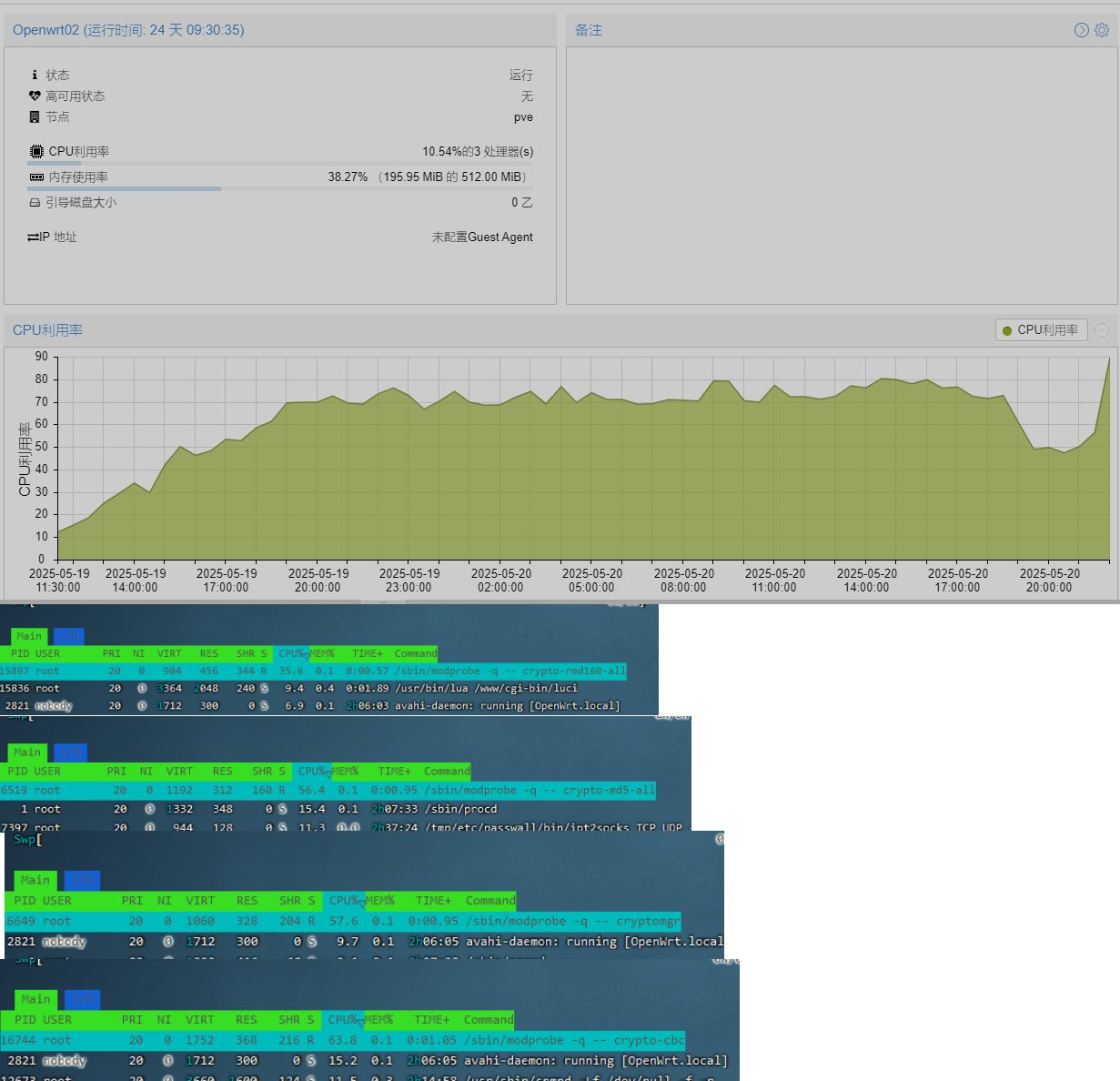The width and height of the screenshot is (1120, 1081).
Task: Click the 内存使用率 memory progress bar
Action: pos(280,189)
